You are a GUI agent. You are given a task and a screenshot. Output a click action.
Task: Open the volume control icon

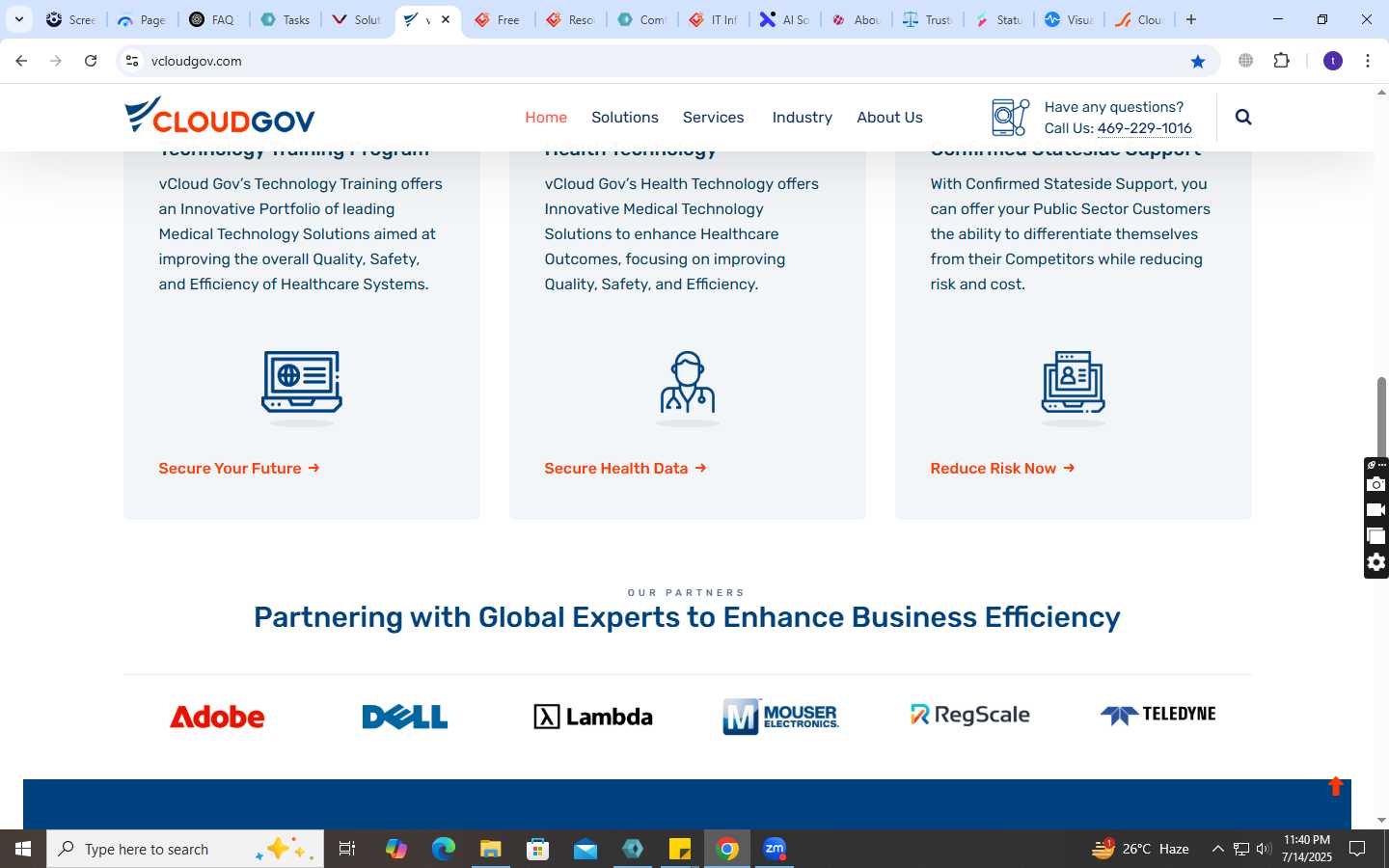coord(1264,849)
